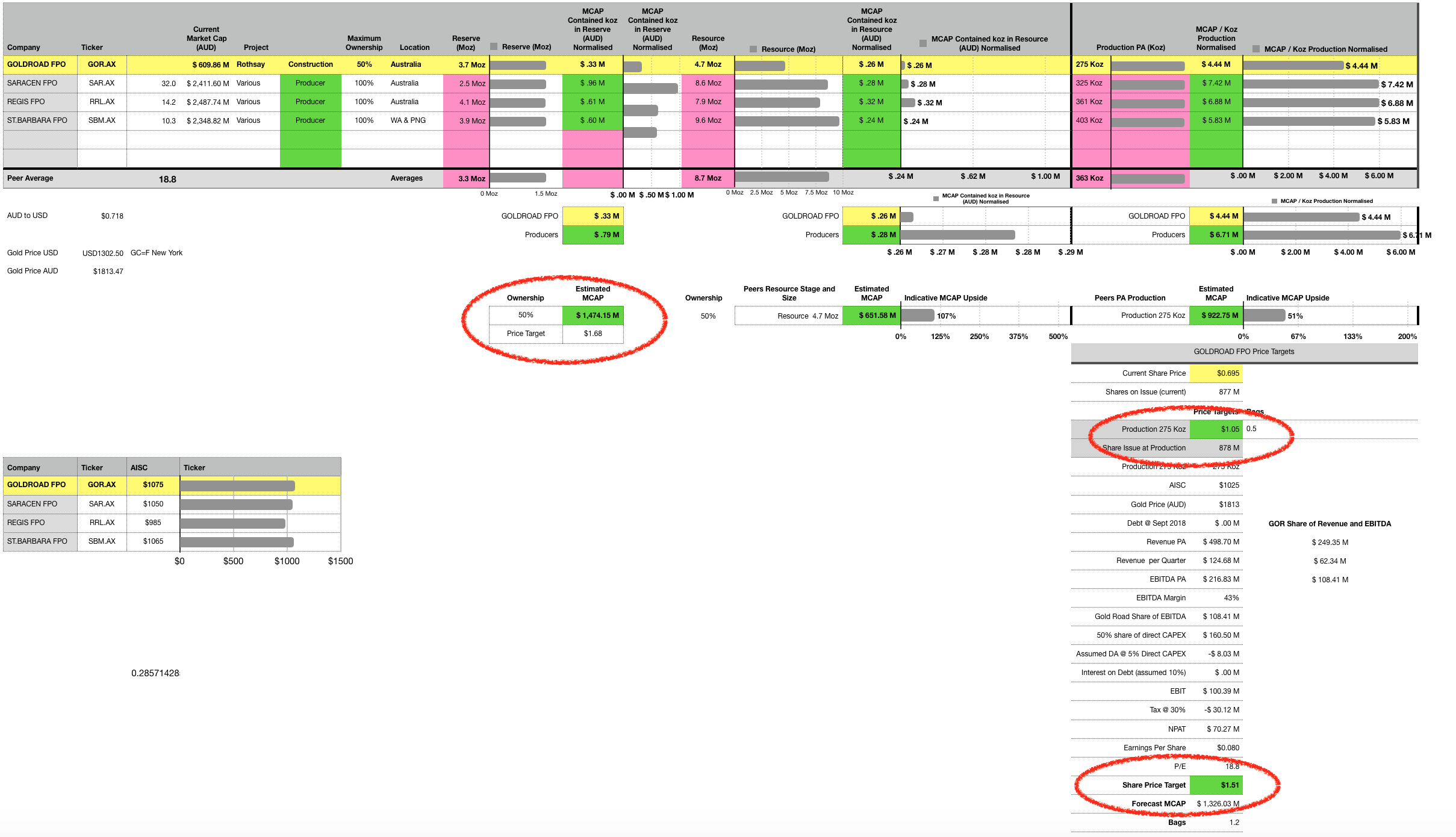The width and height of the screenshot is (1456, 837).
Task: Select the pink 2.5 Moz reserve cell
Action: click(x=467, y=83)
